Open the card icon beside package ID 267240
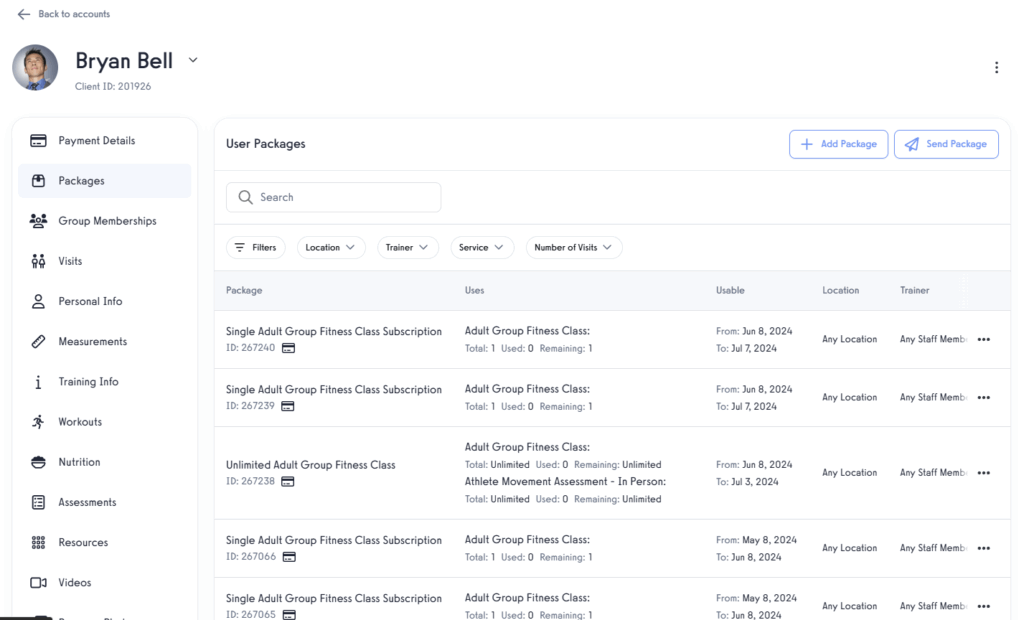1024x620 pixels. click(x=288, y=348)
